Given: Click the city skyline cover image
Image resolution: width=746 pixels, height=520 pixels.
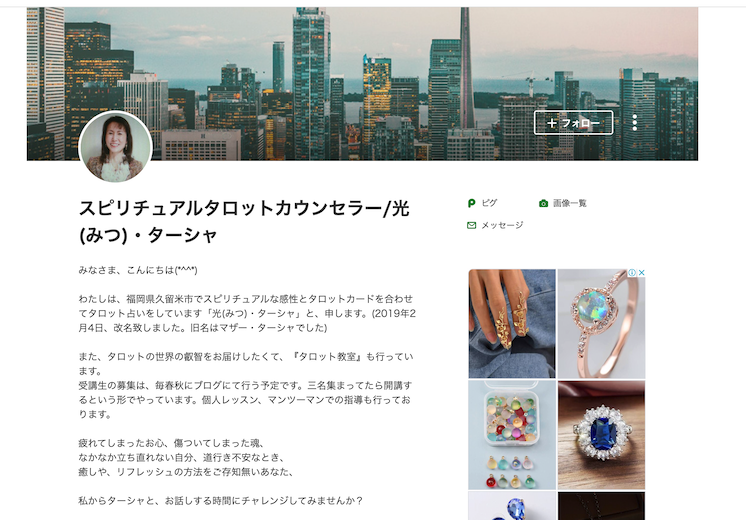Looking at the screenshot, I should (x=363, y=84).
